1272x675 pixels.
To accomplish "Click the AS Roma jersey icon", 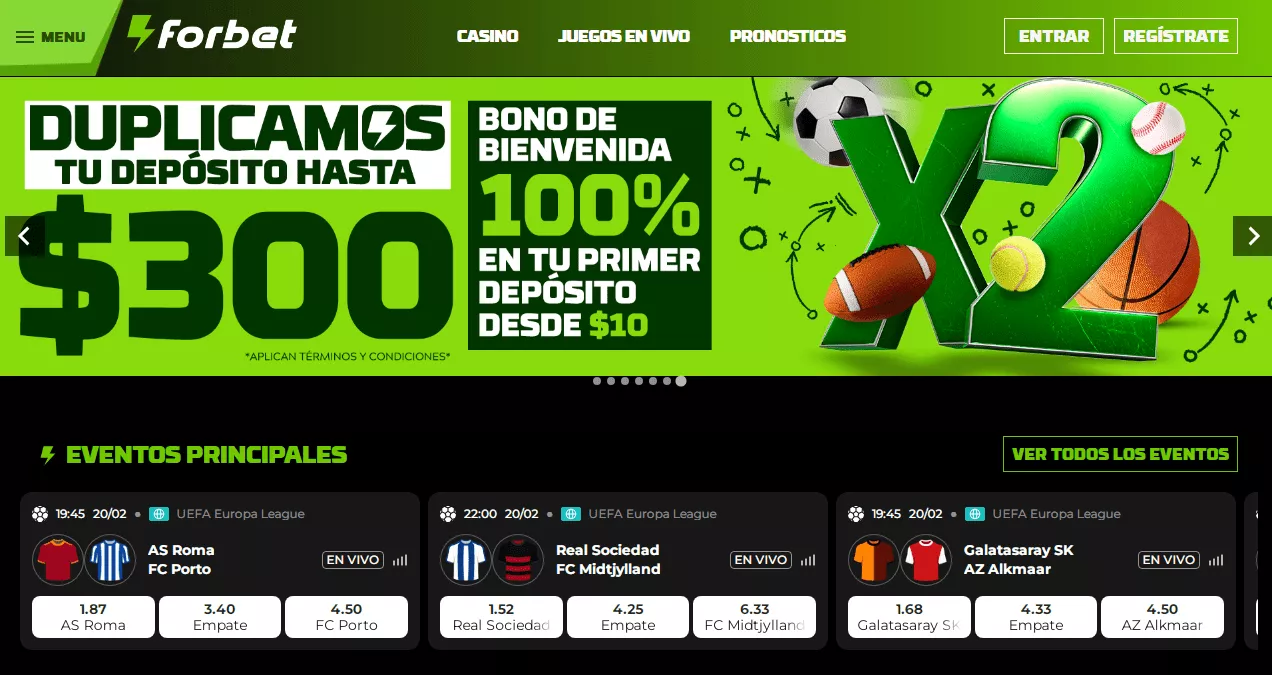I will (57, 560).
